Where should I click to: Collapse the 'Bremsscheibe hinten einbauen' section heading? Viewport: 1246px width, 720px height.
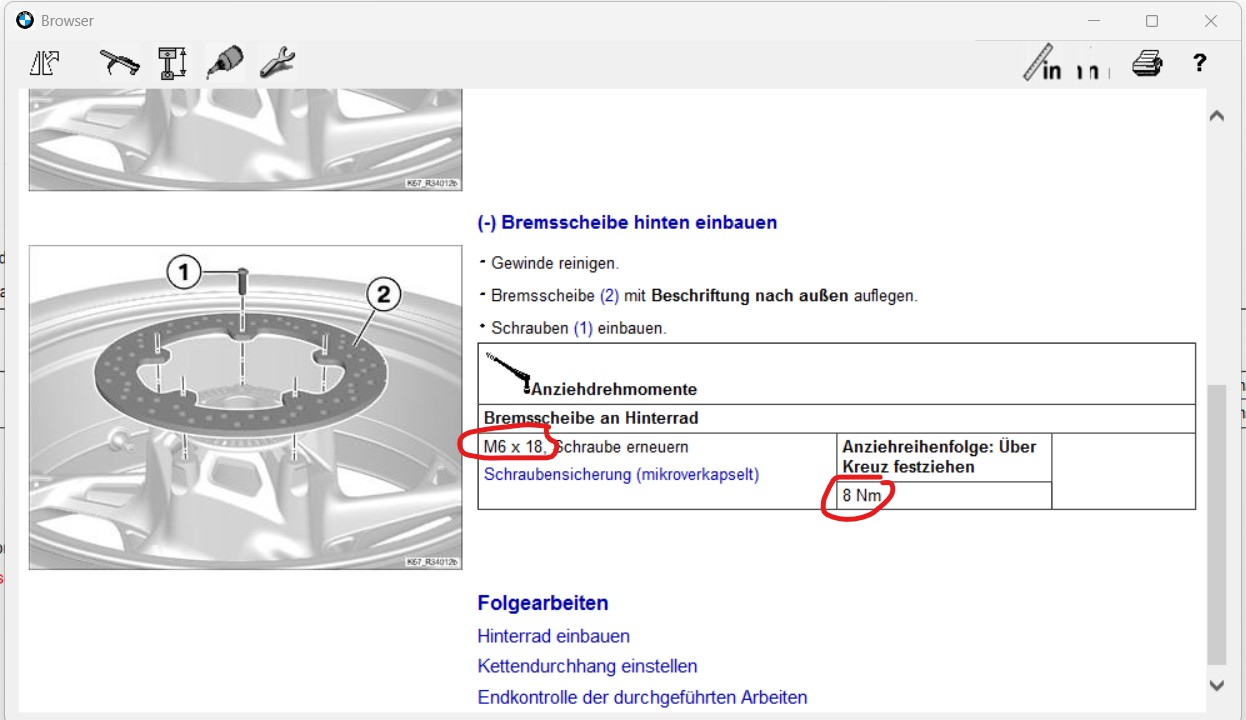pyautogui.click(x=627, y=222)
